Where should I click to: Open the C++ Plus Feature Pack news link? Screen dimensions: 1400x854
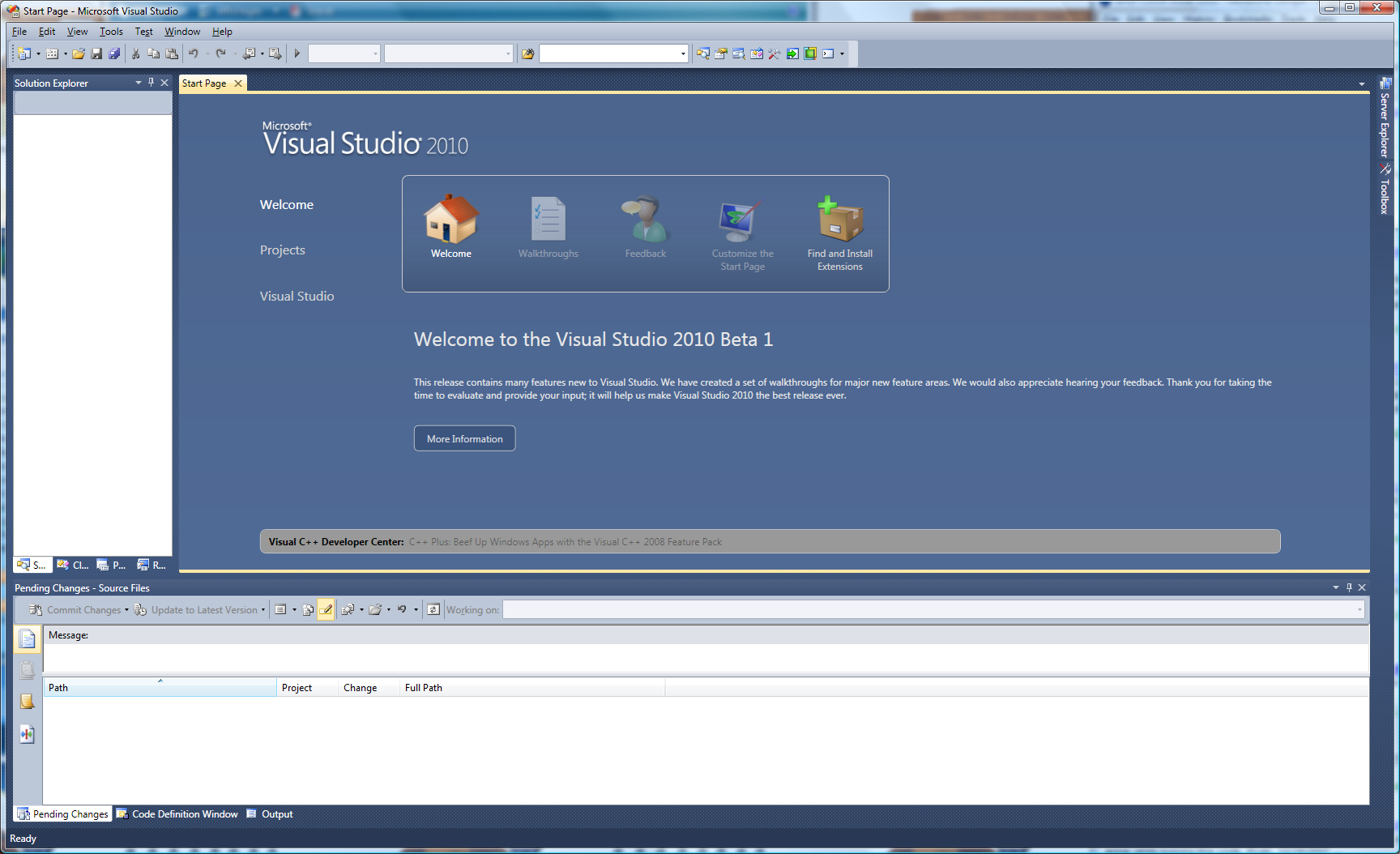(x=566, y=542)
